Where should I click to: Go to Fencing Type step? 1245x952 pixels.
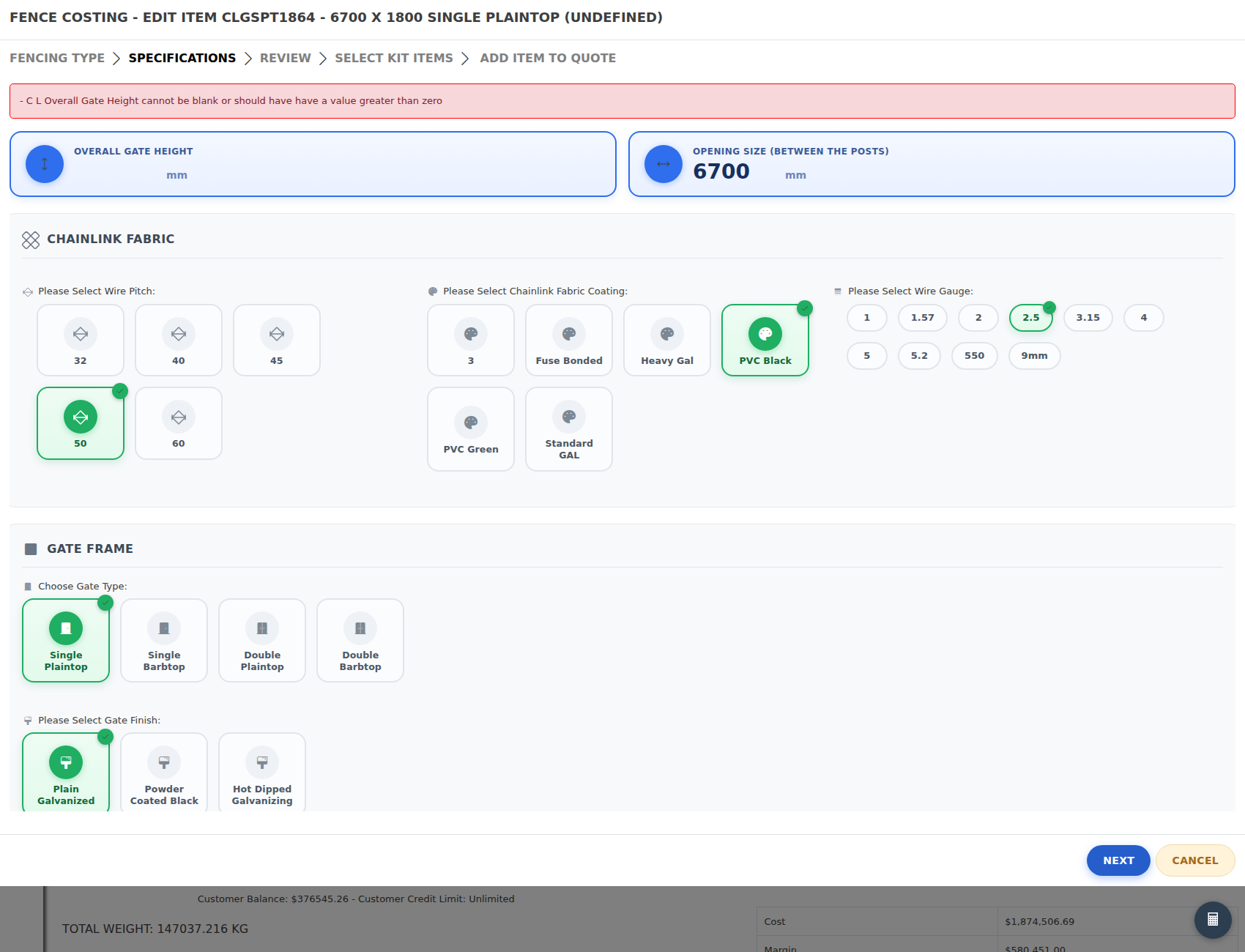(x=57, y=58)
